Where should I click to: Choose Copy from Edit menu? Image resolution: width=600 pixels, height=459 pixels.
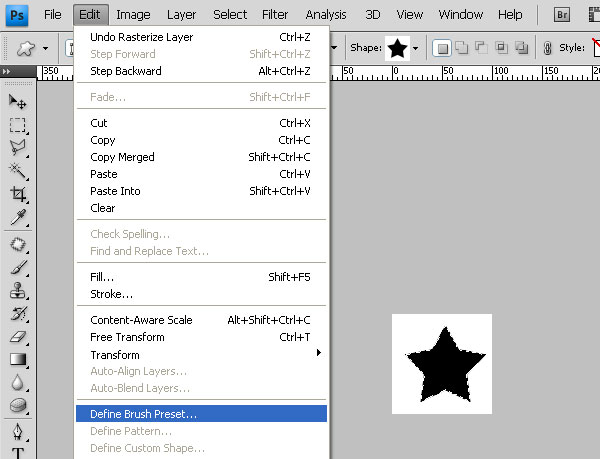pyautogui.click(x=201, y=140)
